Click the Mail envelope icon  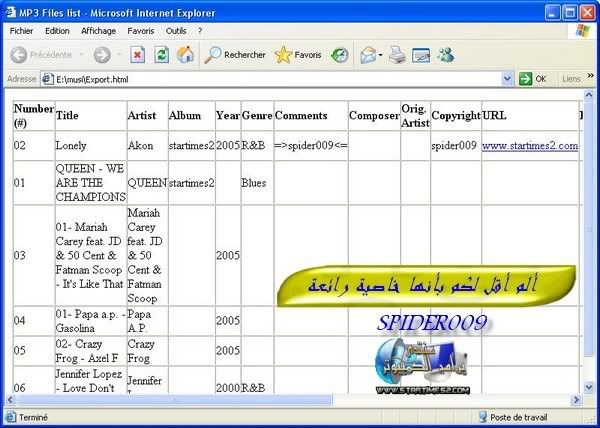pyautogui.click(x=368, y=55)
